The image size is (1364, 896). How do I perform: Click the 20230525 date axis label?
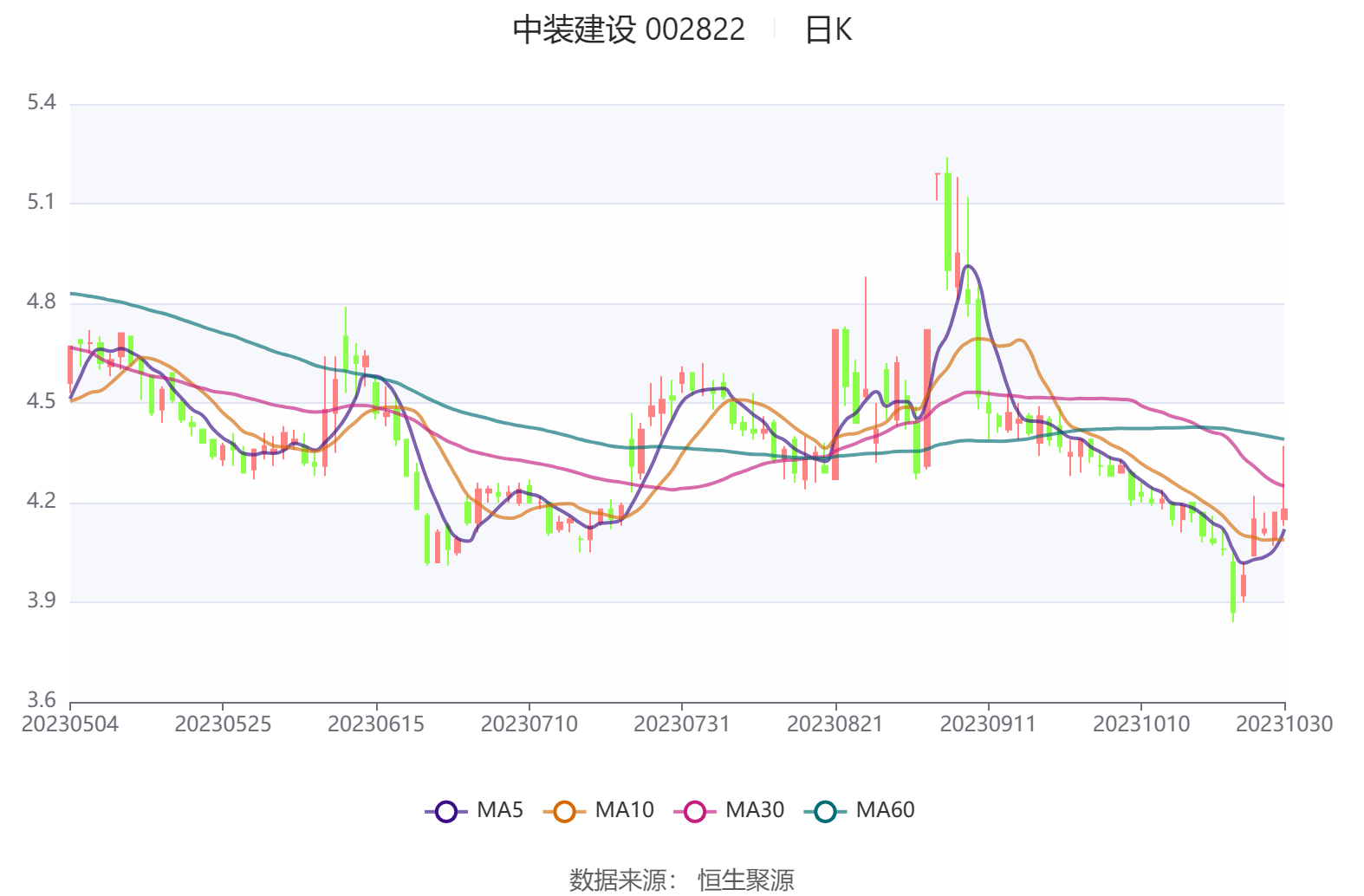click(x=223, y=724)
